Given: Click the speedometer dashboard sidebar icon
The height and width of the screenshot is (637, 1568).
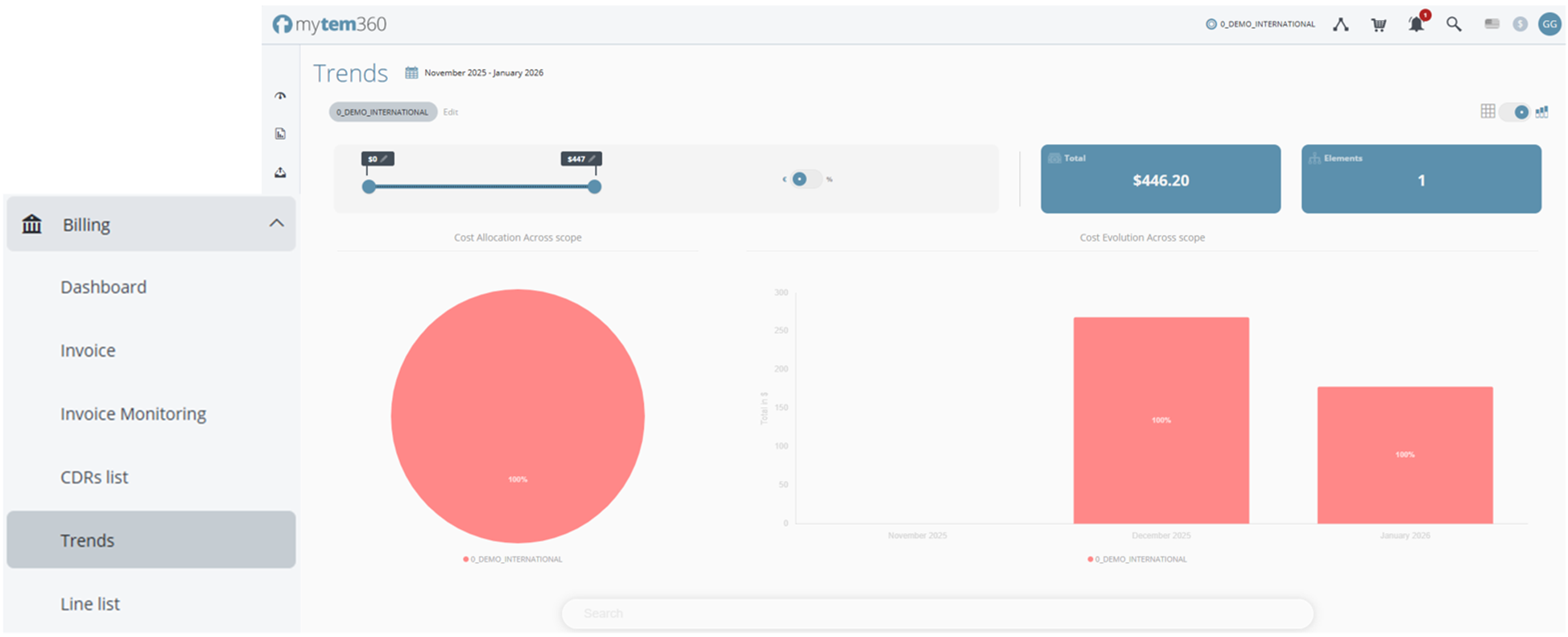Looking at the screenshot, I should [280, 96].
